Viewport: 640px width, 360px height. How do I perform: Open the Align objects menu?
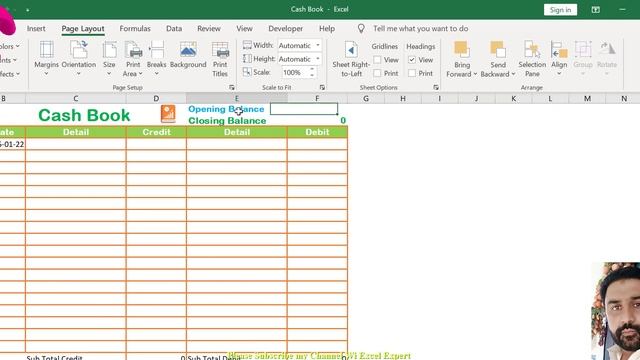pyautogui.click(x=559, y=59)
